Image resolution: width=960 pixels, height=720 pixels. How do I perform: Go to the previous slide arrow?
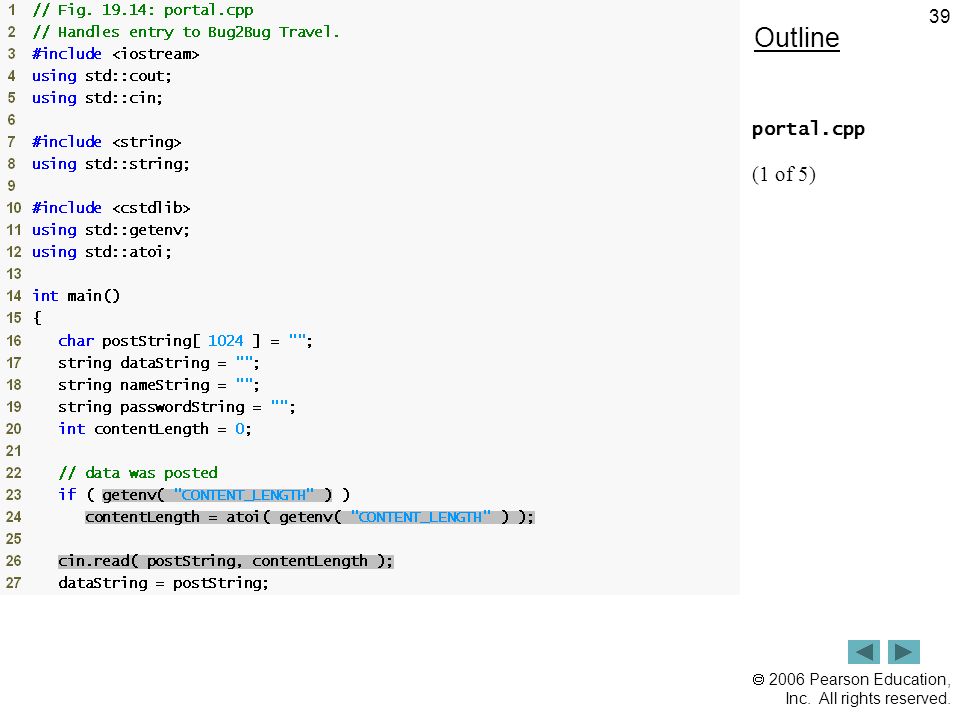coord(863,651)
